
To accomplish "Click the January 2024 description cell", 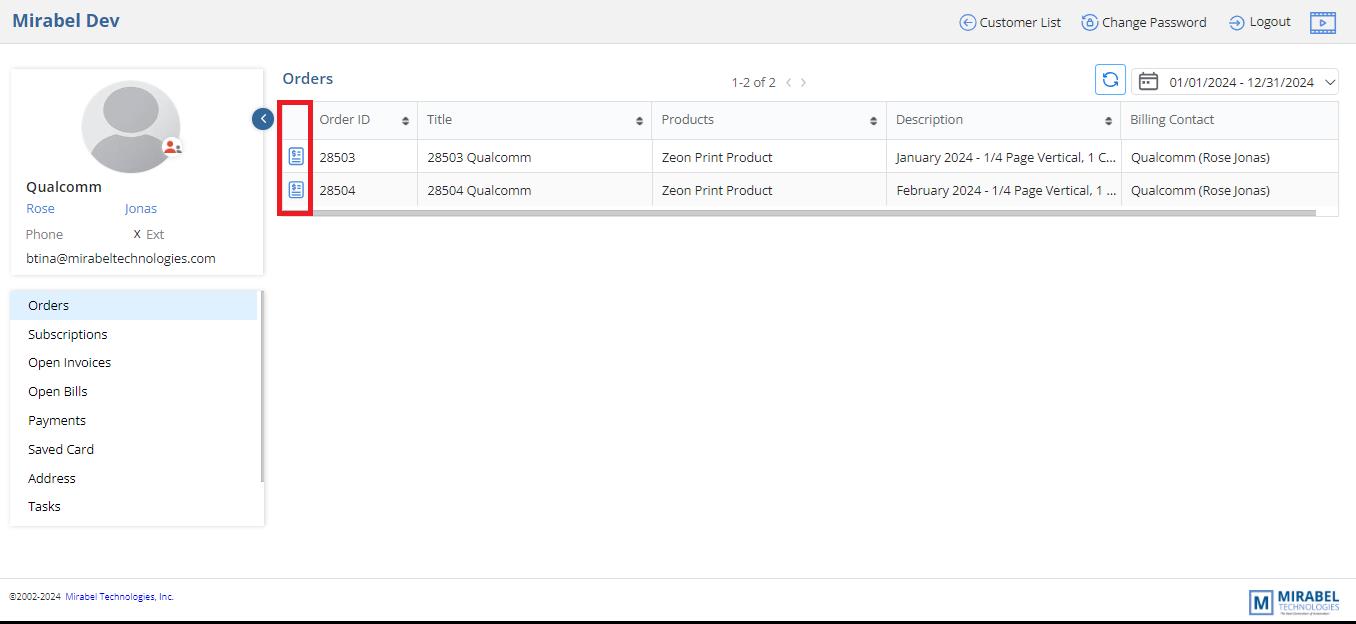I will pos(1006,157).
